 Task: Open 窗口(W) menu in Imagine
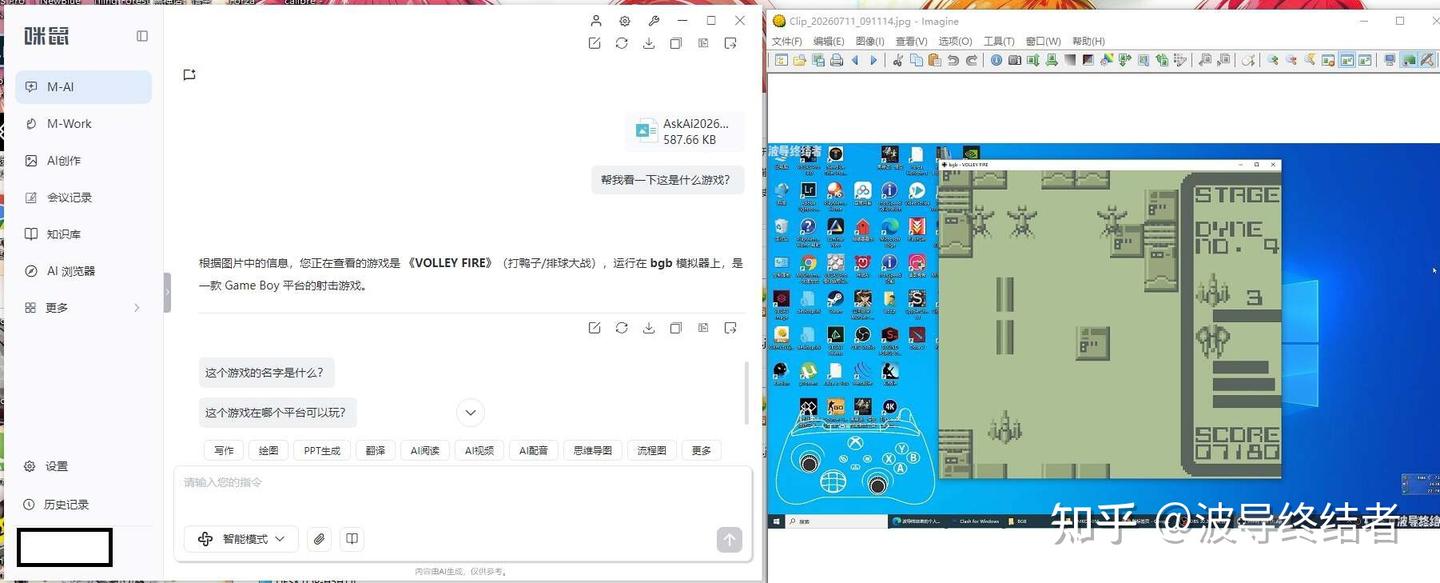[x=1043, y=41]
